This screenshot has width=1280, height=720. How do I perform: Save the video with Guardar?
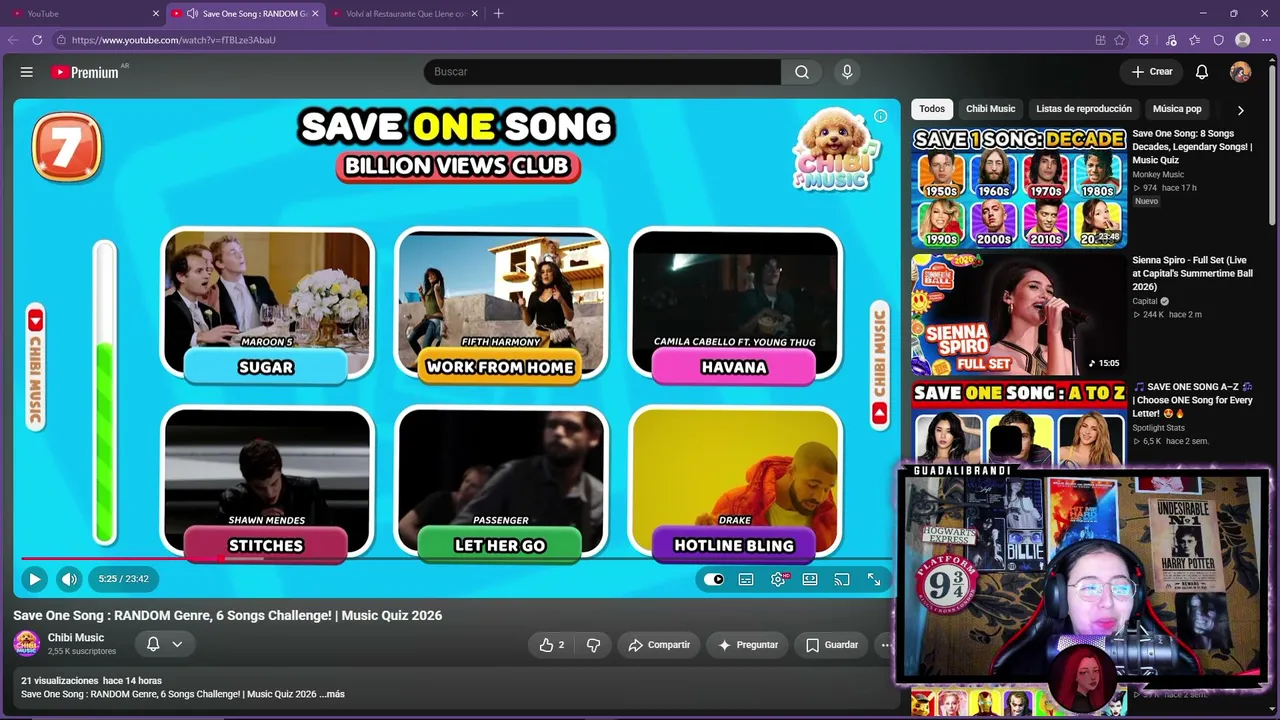pyautogui.click(x=832, y=645)
